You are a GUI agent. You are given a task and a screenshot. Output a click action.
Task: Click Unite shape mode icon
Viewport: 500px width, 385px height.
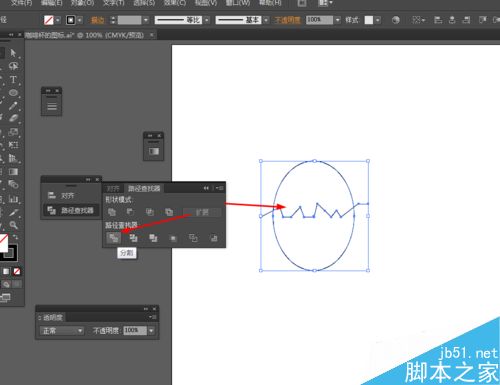coord(112,212)
